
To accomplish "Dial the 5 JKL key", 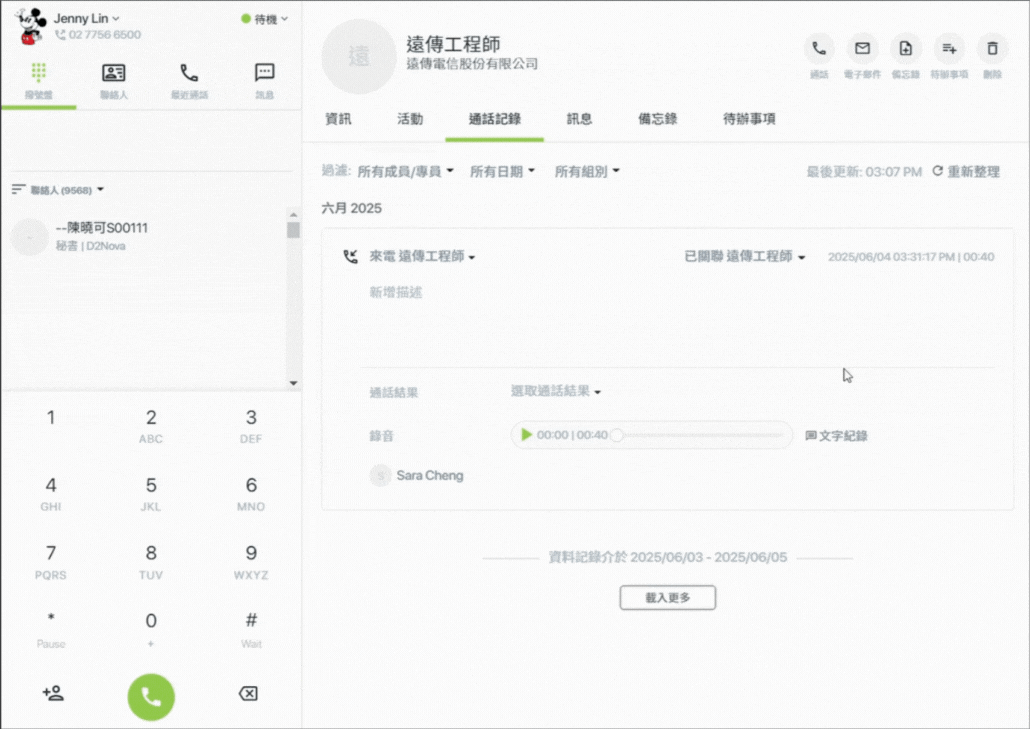I will click(151, 494).
